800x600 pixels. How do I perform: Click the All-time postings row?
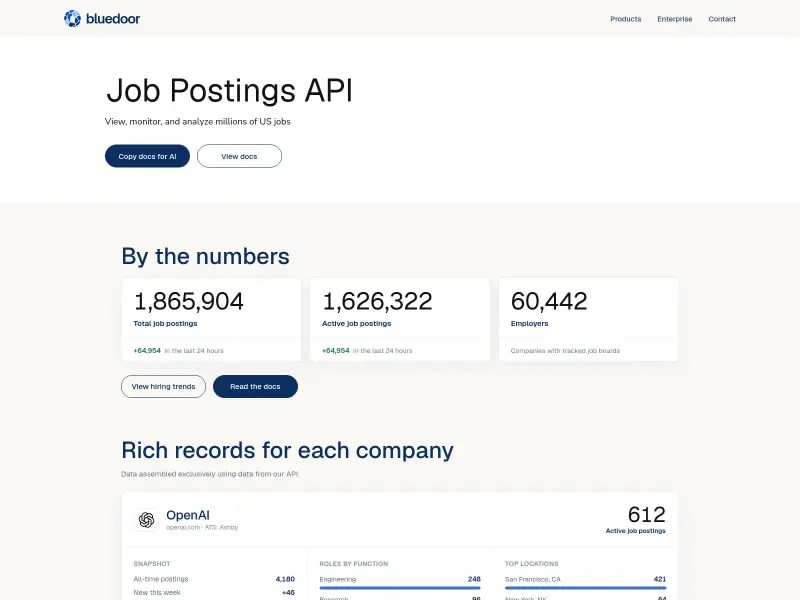click(214, 579)
